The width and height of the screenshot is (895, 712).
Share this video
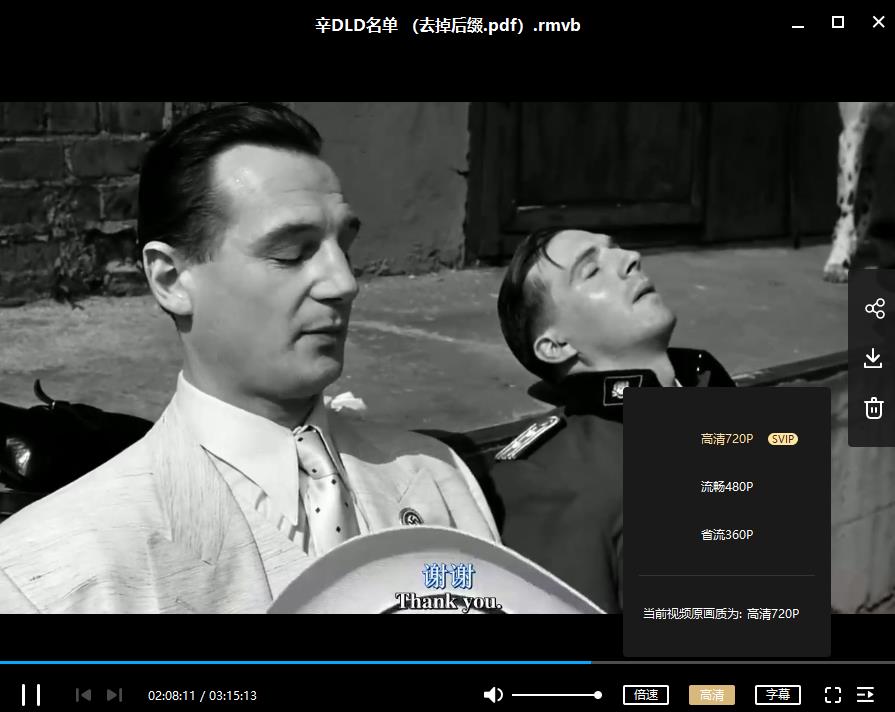874,308
